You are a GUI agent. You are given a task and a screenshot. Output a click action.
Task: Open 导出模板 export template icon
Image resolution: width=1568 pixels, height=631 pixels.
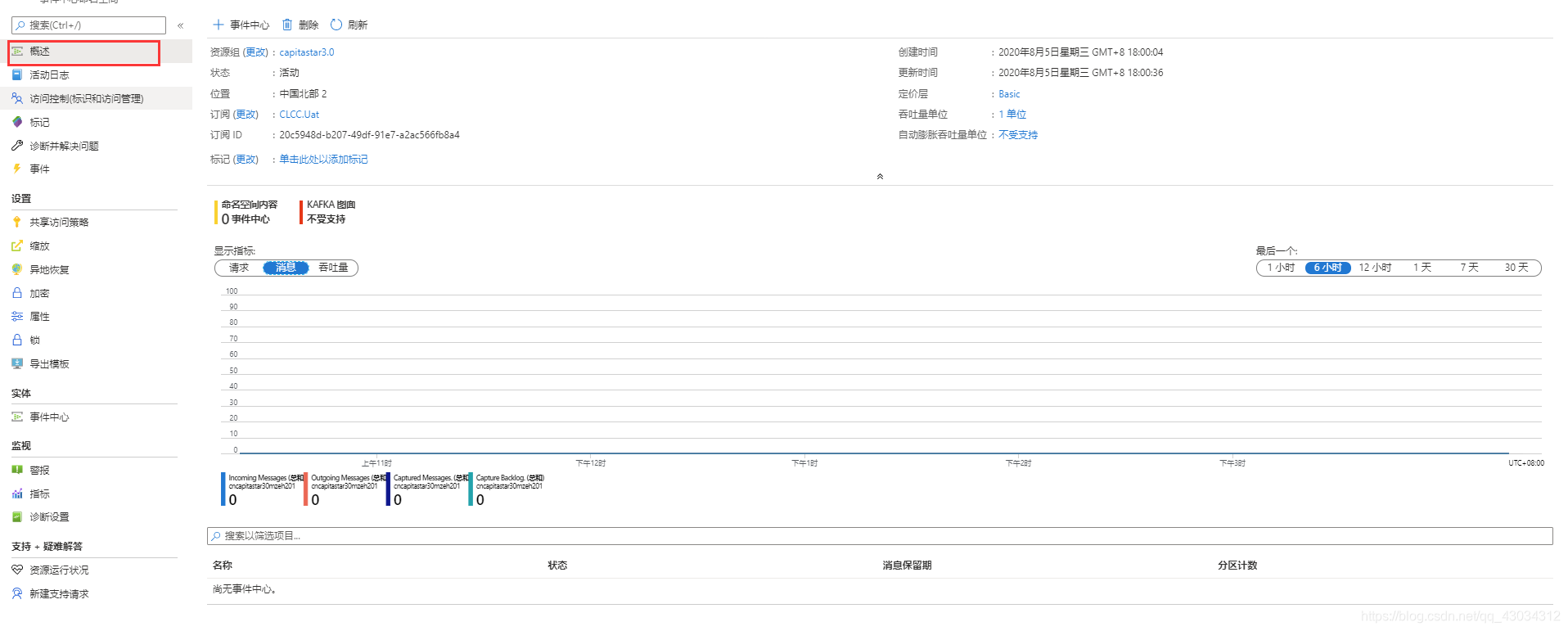click(x=17, y=363)
